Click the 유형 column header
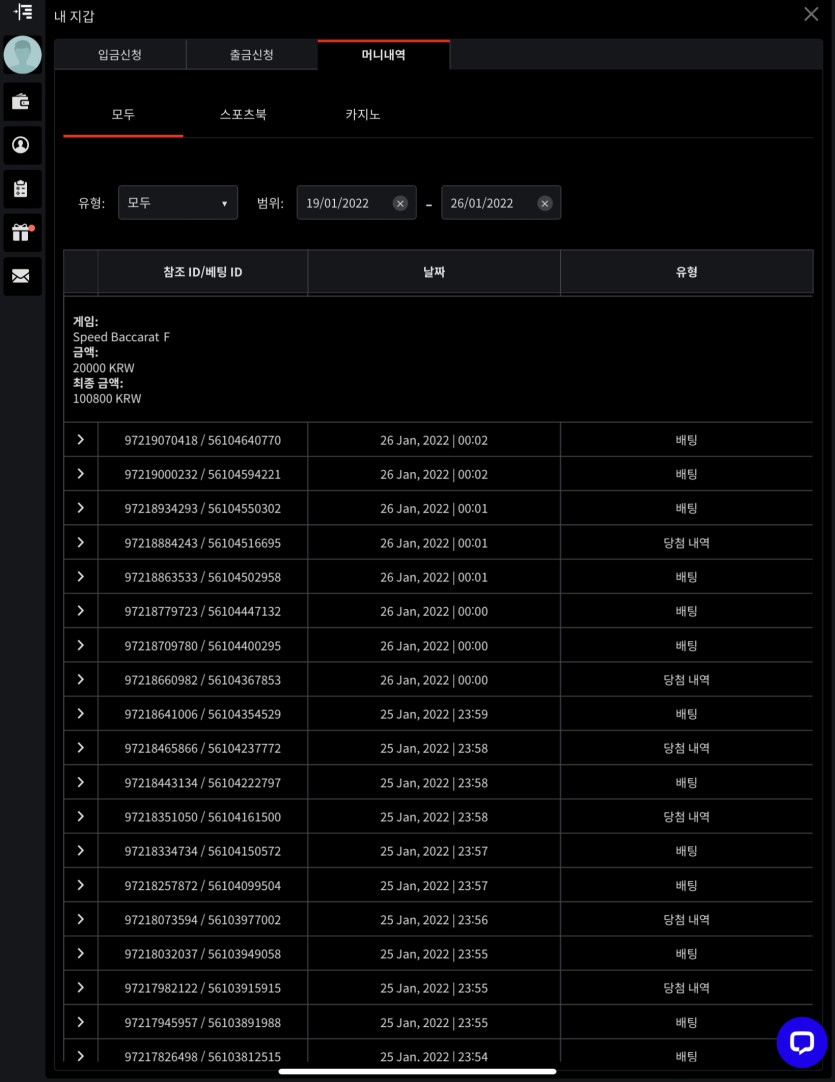Image resolution: width=835 pixels, height=1082 pixels. [687, 272]
